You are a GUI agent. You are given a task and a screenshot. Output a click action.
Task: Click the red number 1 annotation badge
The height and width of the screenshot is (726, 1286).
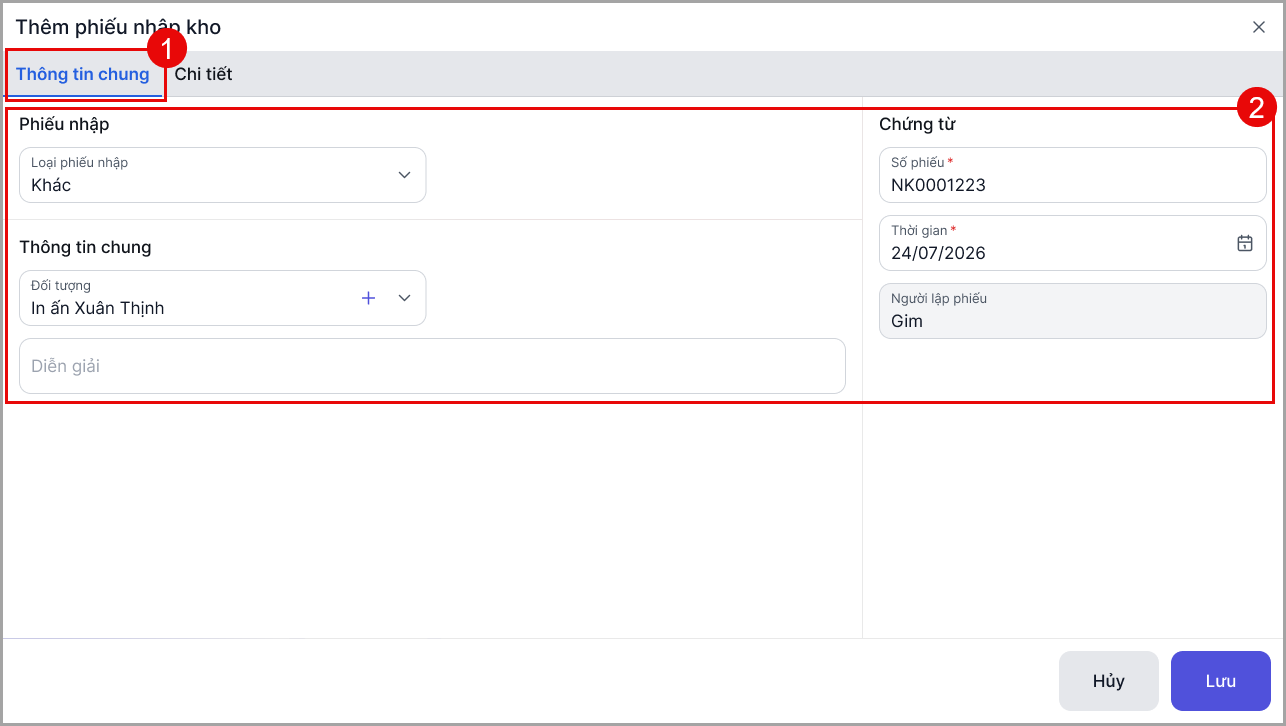pyautogui.click(x=167, y=46)
